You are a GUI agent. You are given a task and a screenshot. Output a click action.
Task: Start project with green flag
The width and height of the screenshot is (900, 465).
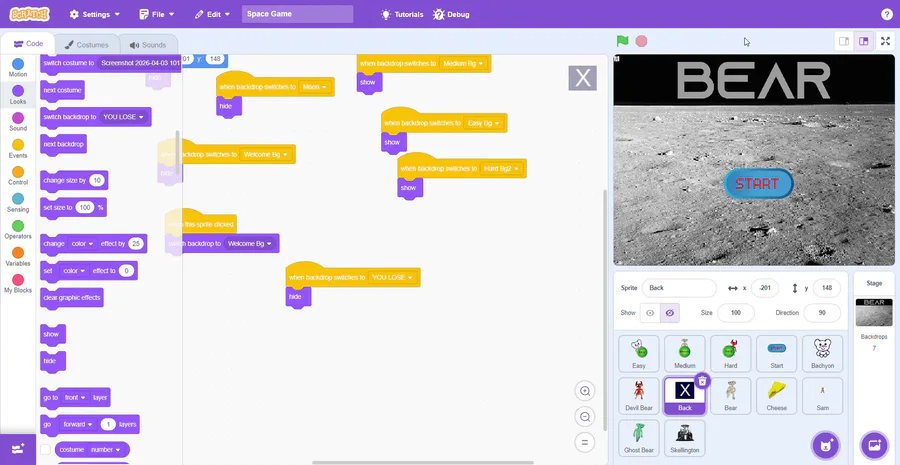point(622,41)
